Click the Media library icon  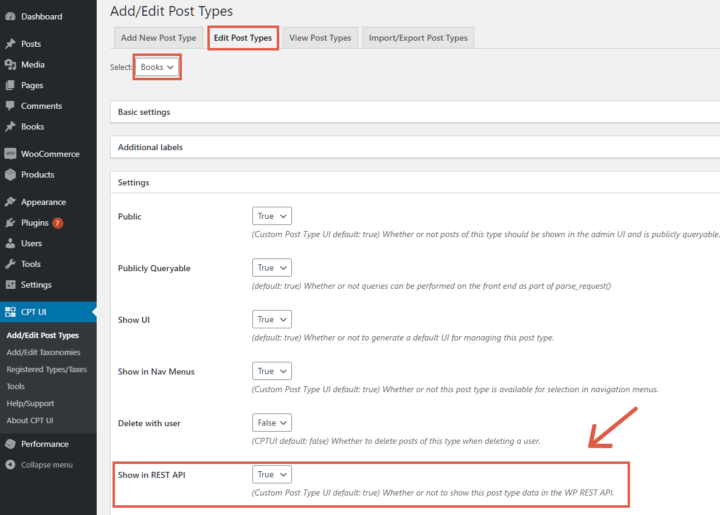coord(10,65)
